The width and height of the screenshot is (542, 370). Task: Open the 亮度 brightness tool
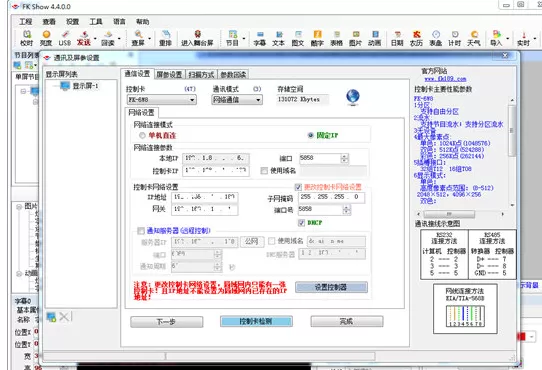(x=46, y=38)
